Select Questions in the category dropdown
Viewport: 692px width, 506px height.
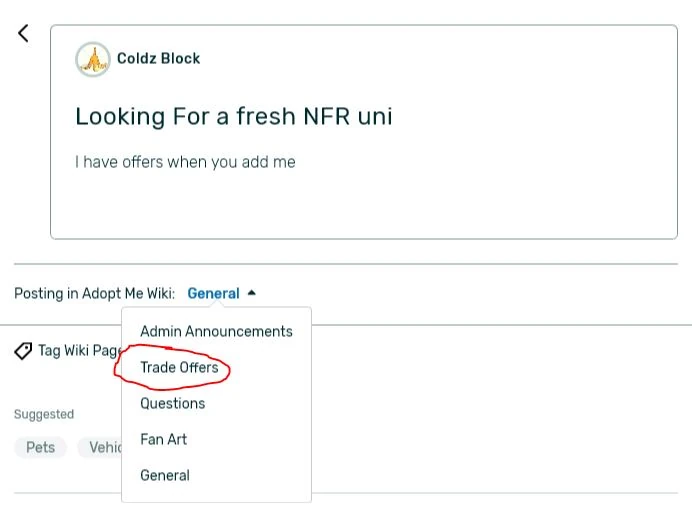pos(172,403)
